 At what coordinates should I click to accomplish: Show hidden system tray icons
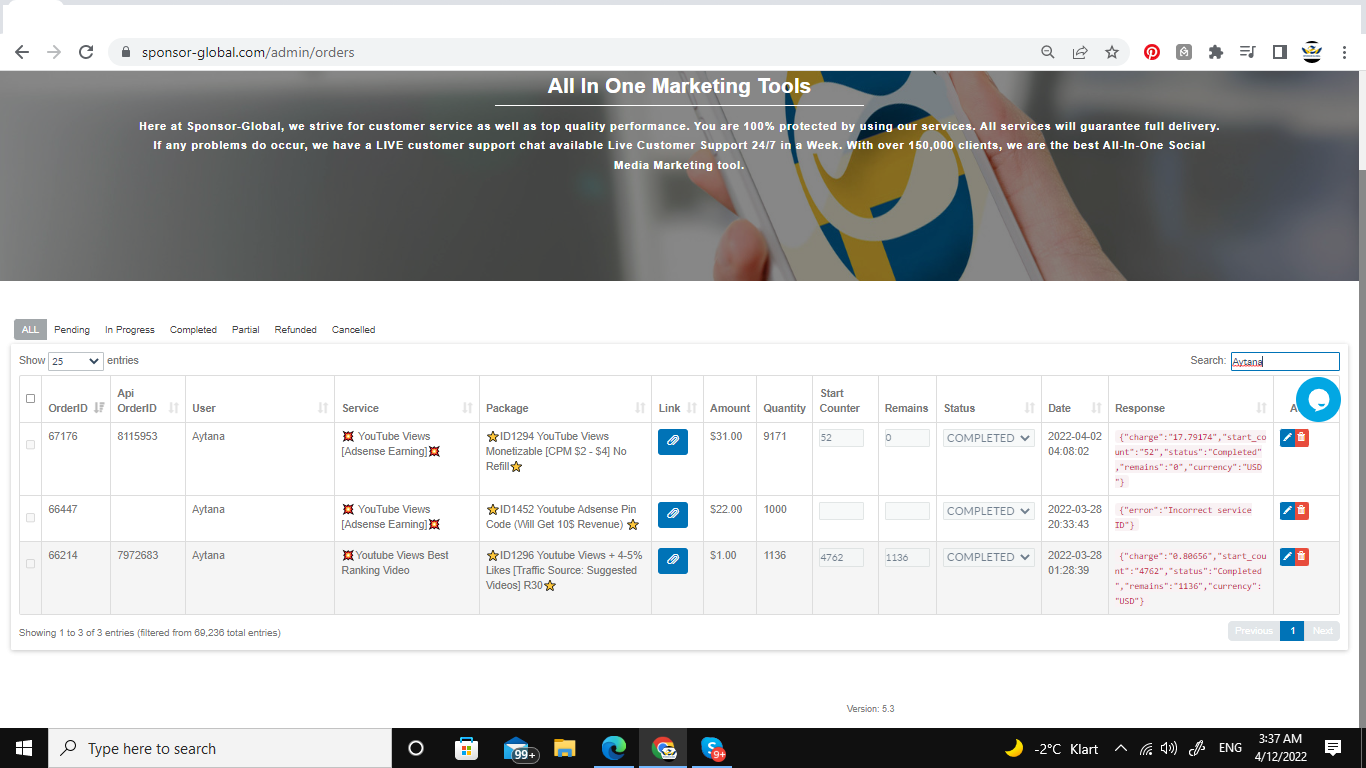(x=1120, y=748)
